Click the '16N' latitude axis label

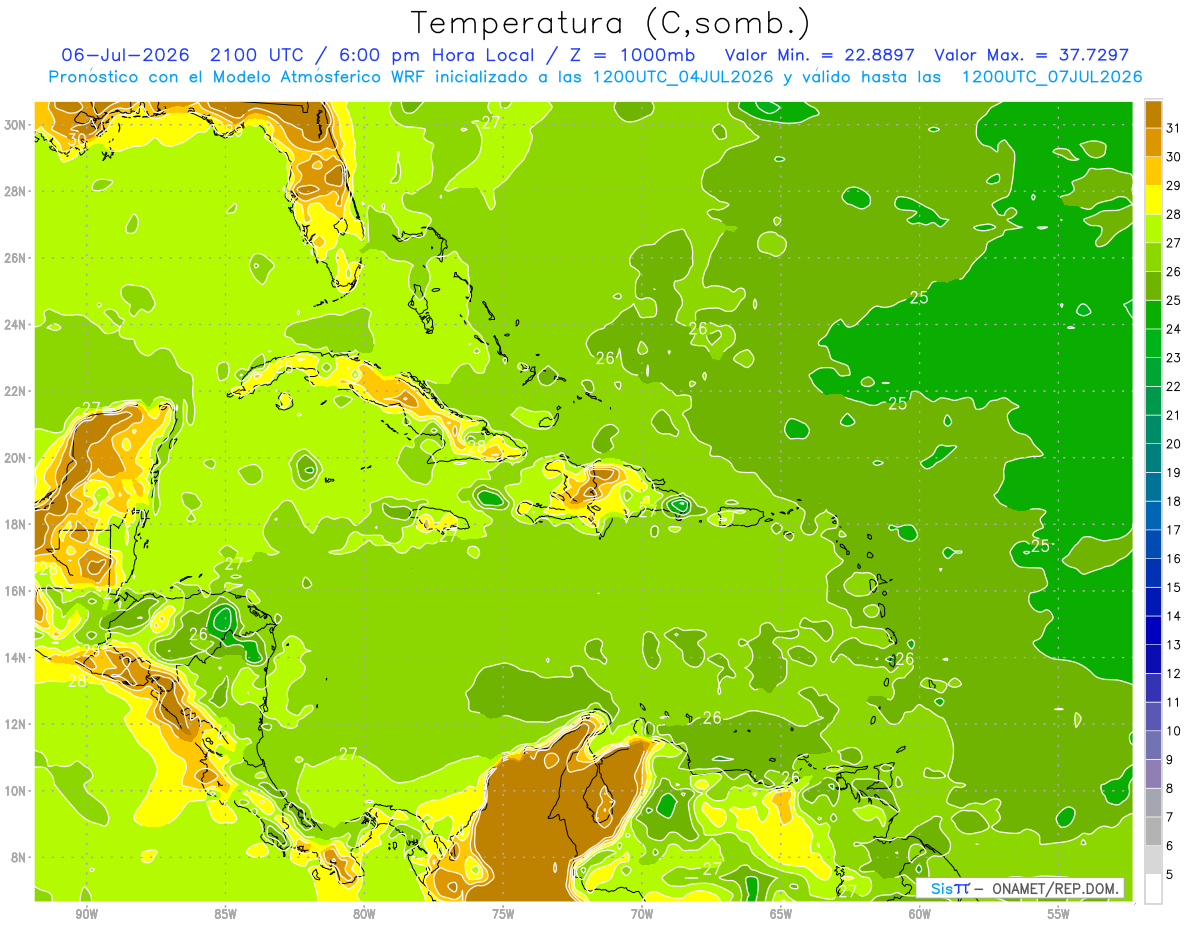pyautogui.click(x=17, y=591)
